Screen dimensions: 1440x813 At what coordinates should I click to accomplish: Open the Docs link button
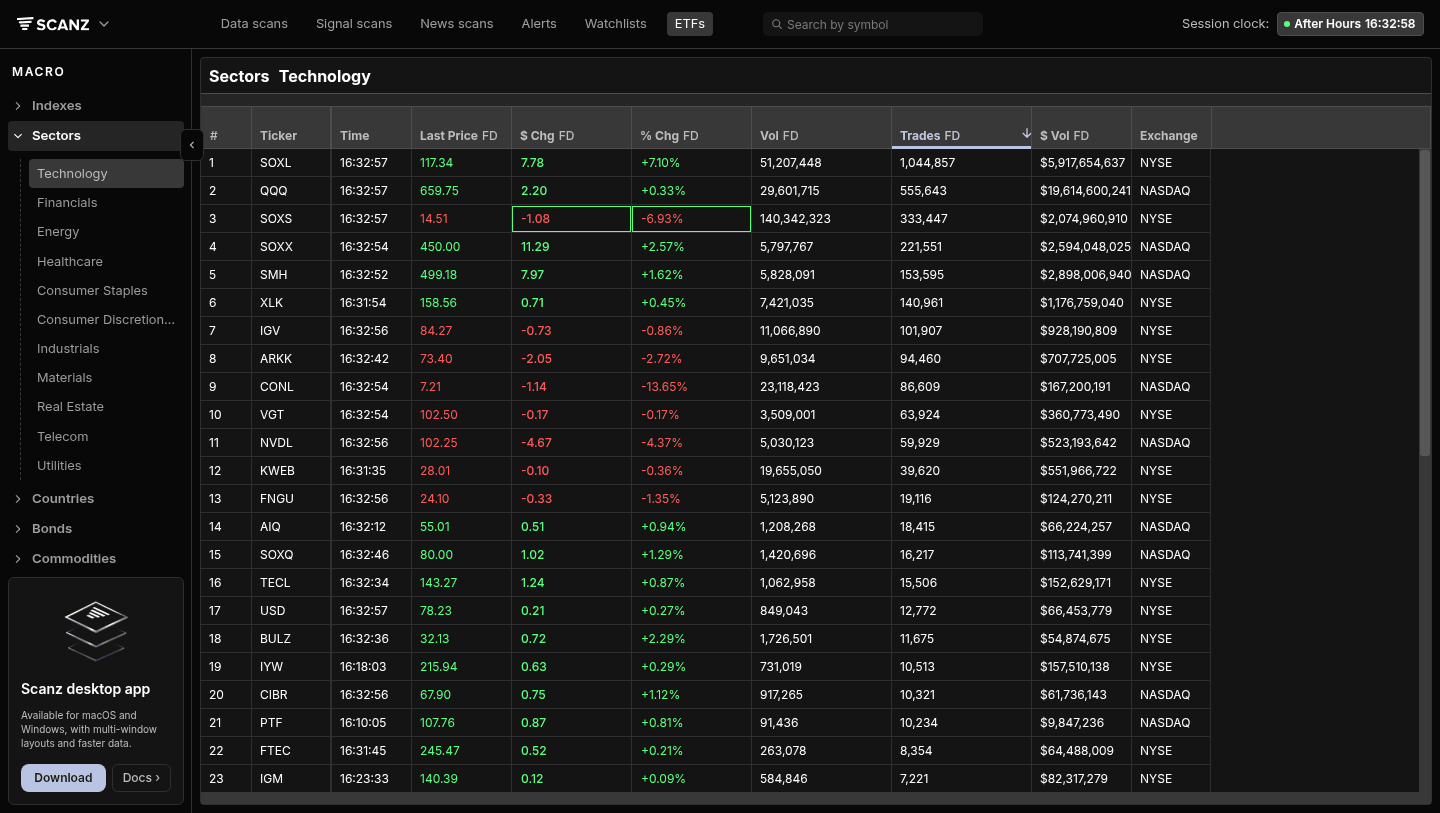point(141,778)
